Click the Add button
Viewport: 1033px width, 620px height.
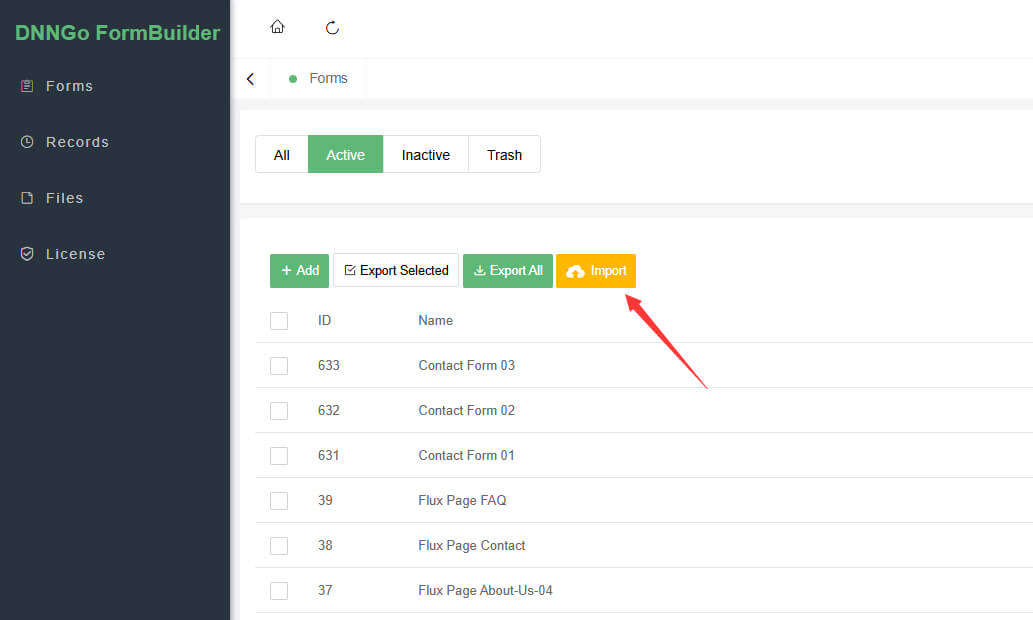point(300,271)
